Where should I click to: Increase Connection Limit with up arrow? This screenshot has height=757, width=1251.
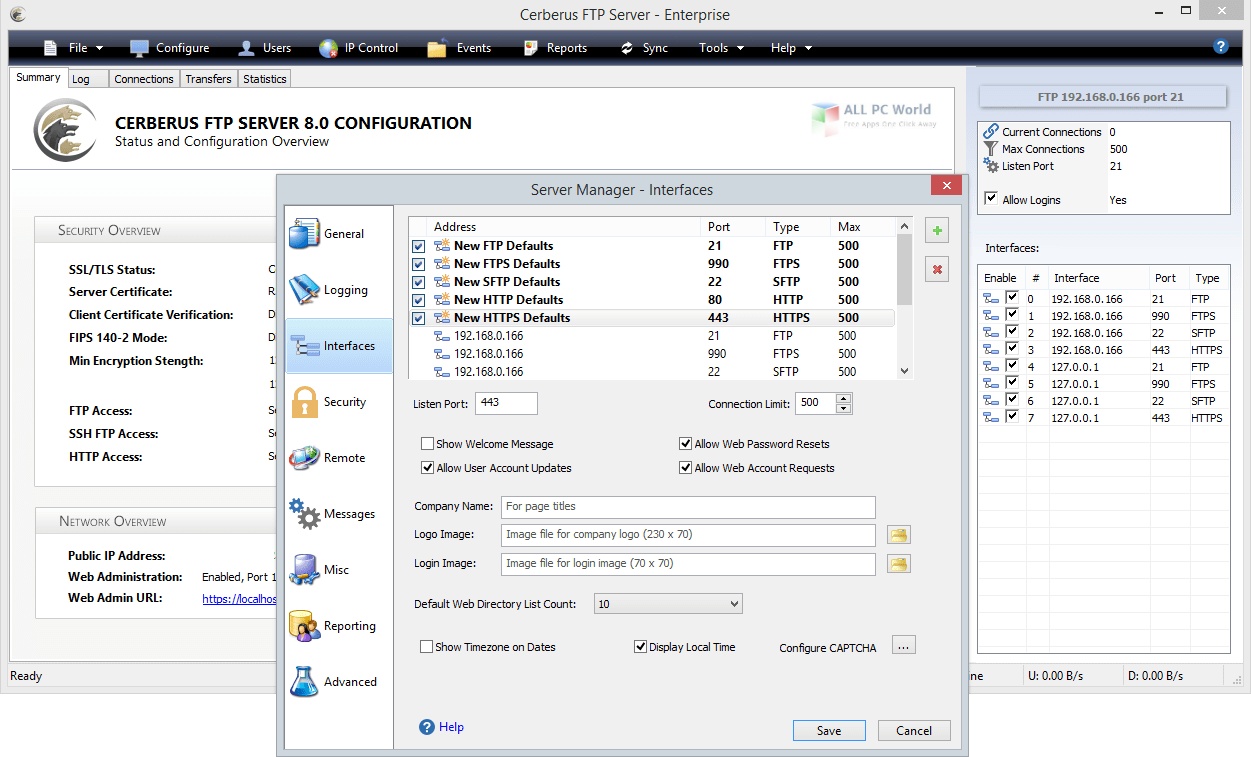(843, 399)
